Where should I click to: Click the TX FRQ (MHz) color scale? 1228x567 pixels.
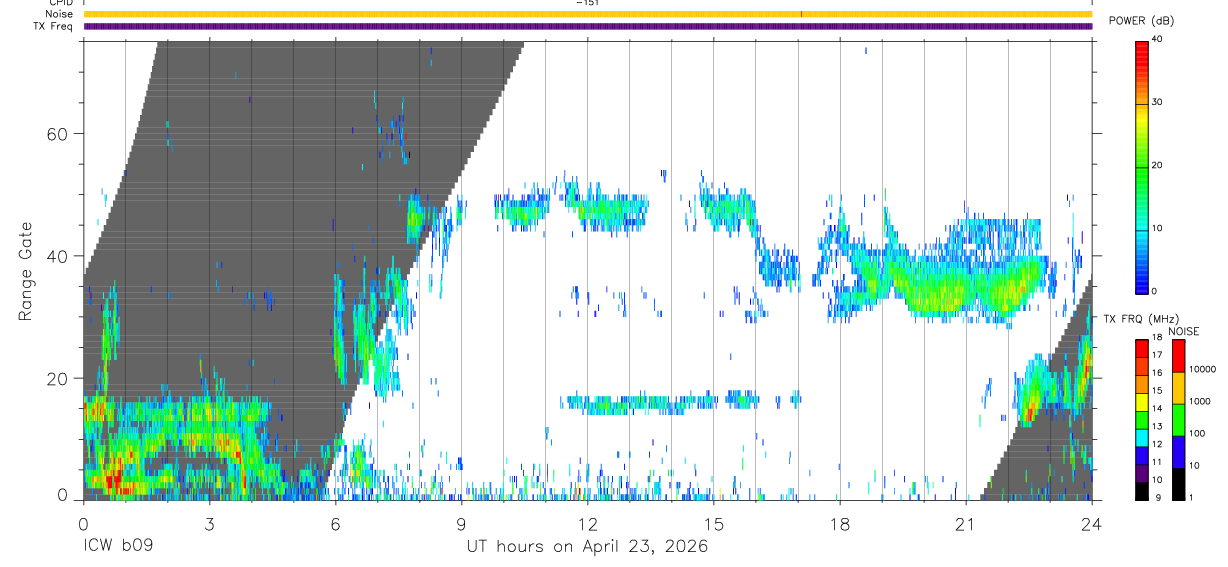tap(1142, 419)
